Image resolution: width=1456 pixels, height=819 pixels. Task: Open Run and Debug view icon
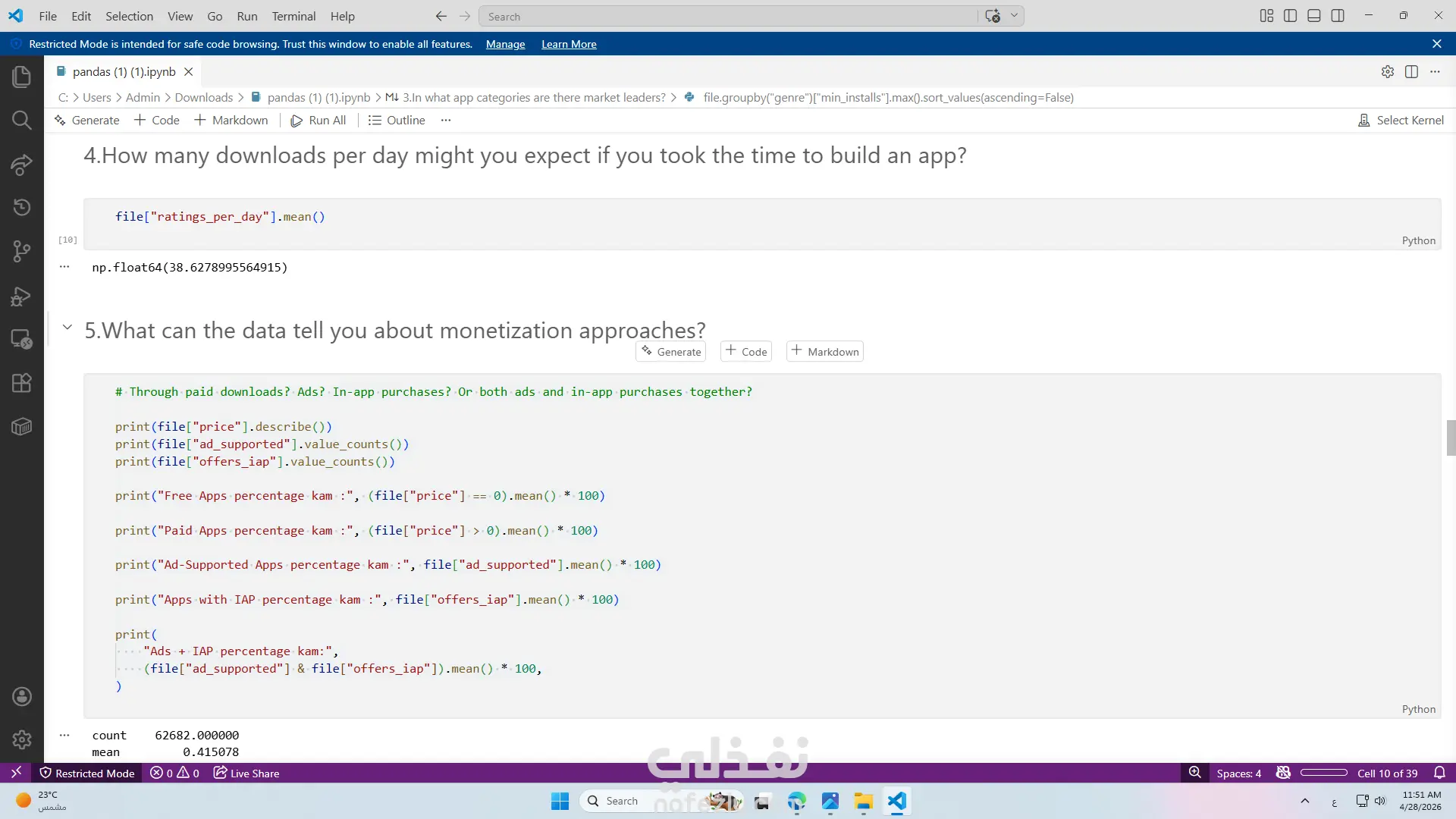[21, 296]
